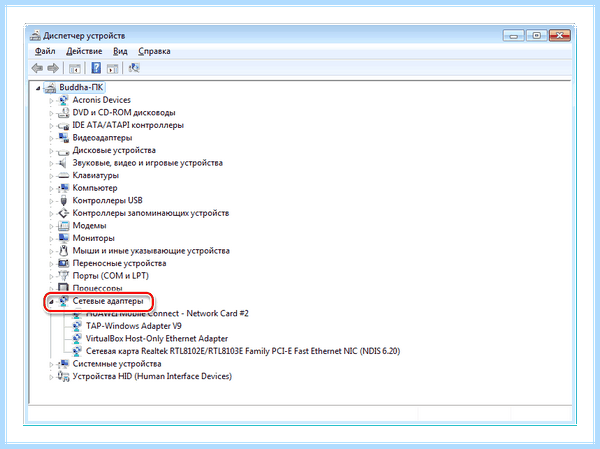Select the Сетевые адаптеры tree label
600x449 pixels.
pos(108,301)
